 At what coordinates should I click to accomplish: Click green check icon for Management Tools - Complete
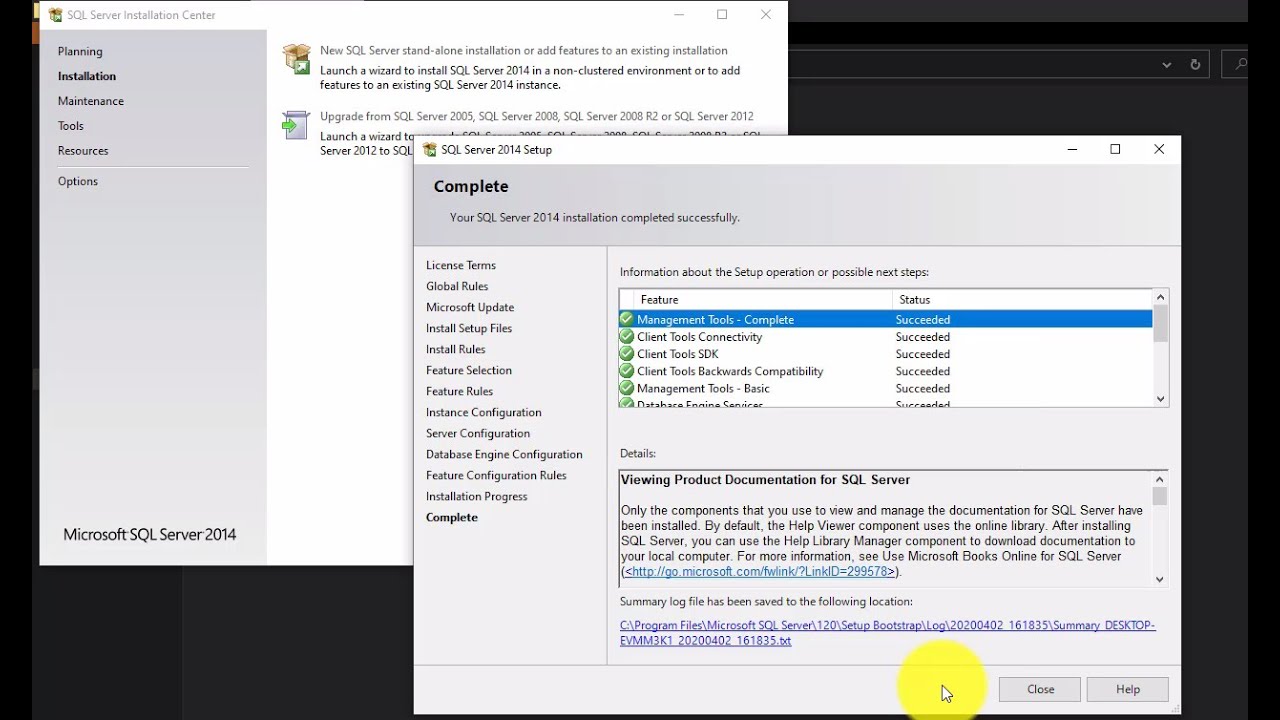coord(627,320)
